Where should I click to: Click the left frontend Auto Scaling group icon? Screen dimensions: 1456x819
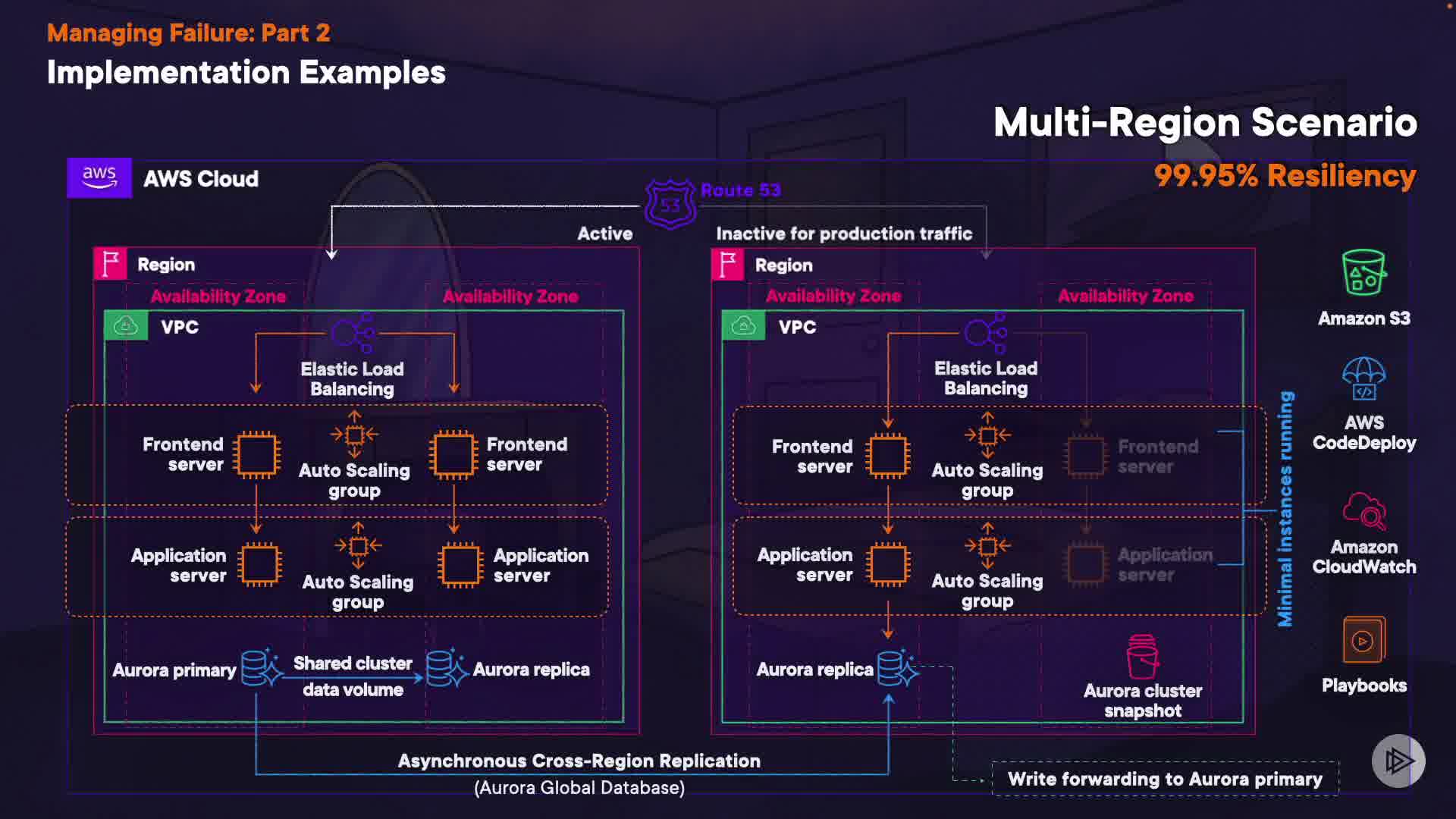[x=354, y=435]
